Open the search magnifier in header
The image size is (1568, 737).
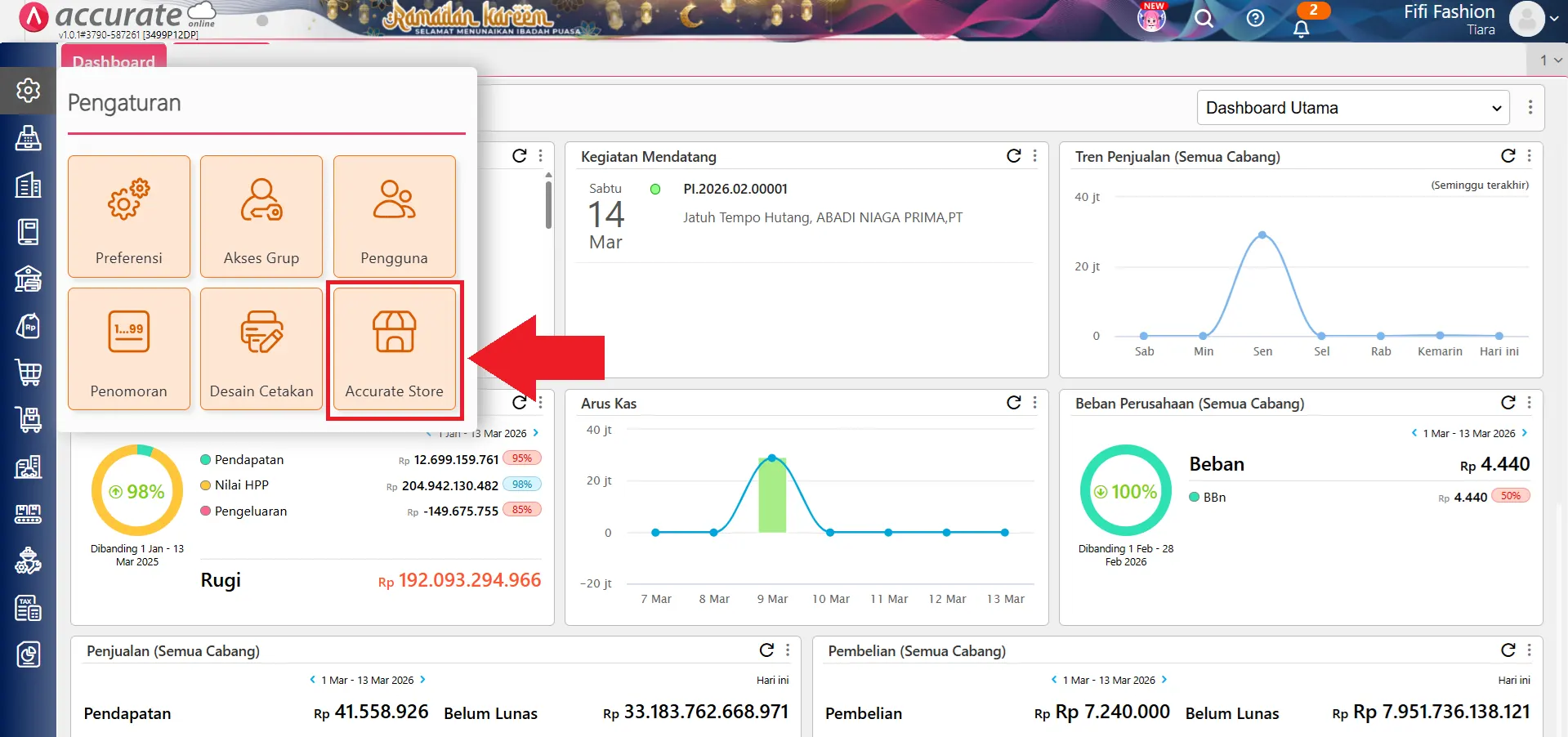pos(1204,18)
